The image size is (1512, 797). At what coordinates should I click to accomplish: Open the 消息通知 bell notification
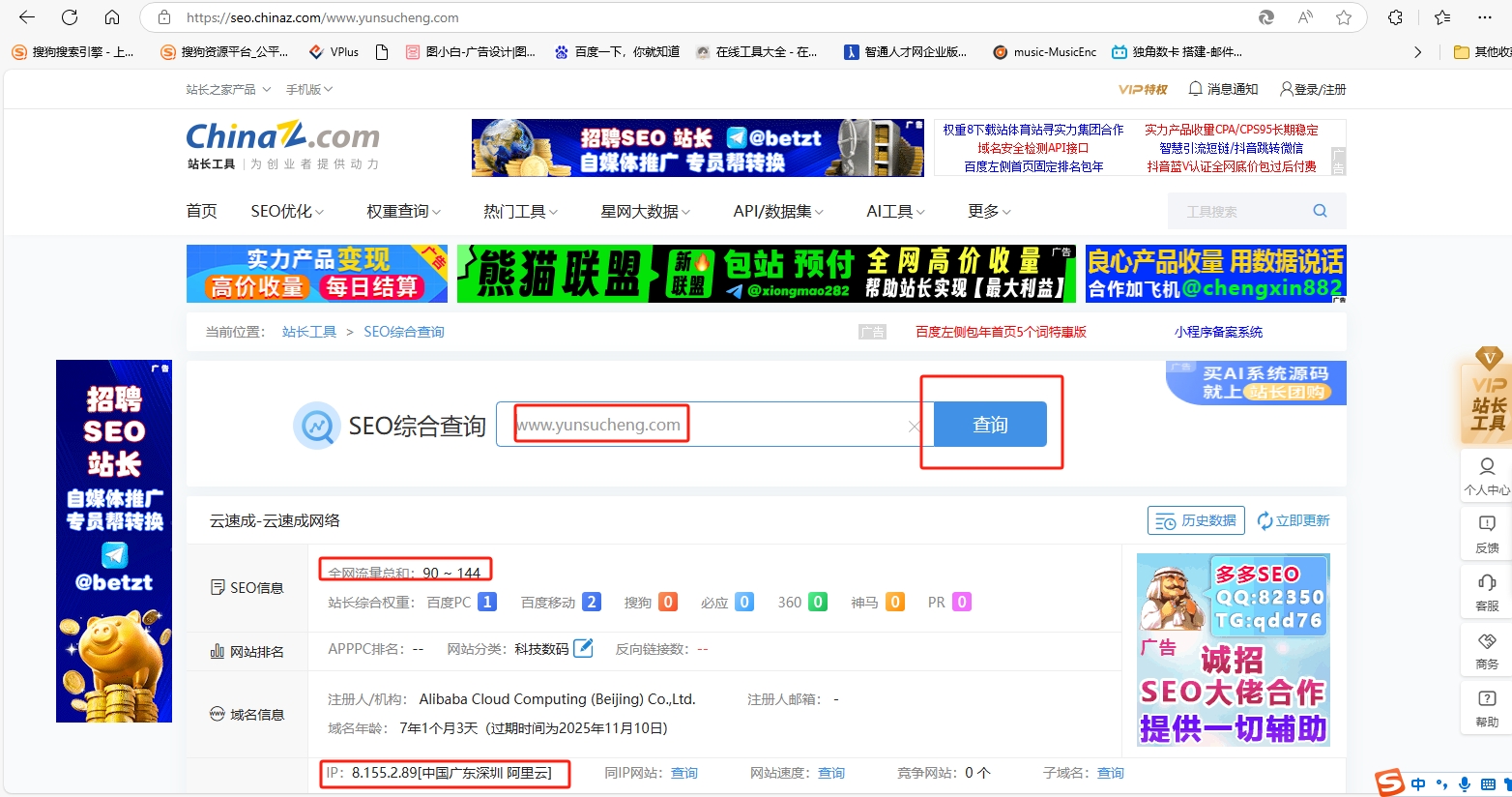pos(1222,89)
